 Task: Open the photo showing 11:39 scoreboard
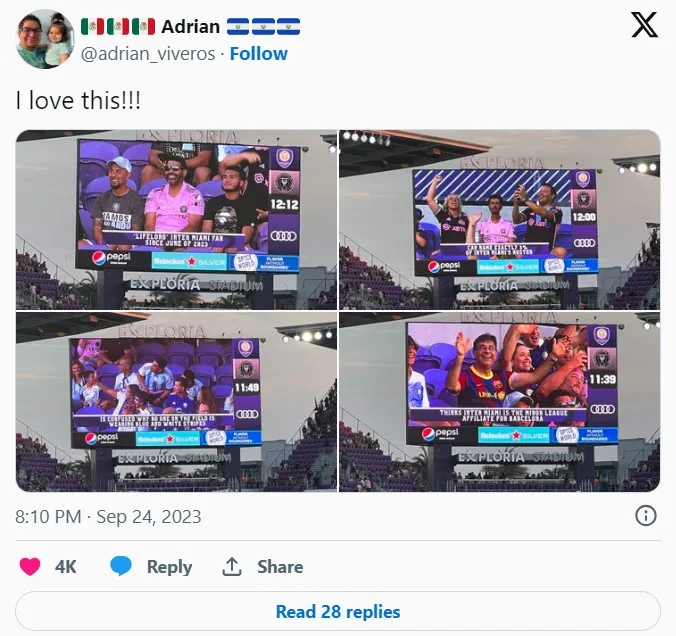(500, 402)
